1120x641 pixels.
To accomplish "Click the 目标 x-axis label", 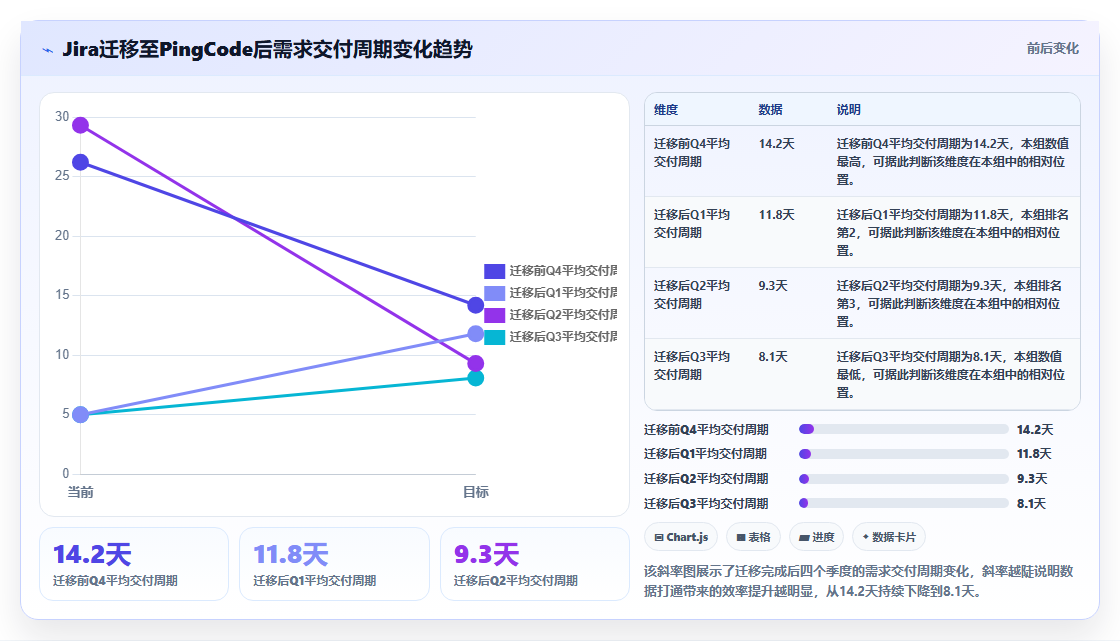I will click(x=476, y=492).
